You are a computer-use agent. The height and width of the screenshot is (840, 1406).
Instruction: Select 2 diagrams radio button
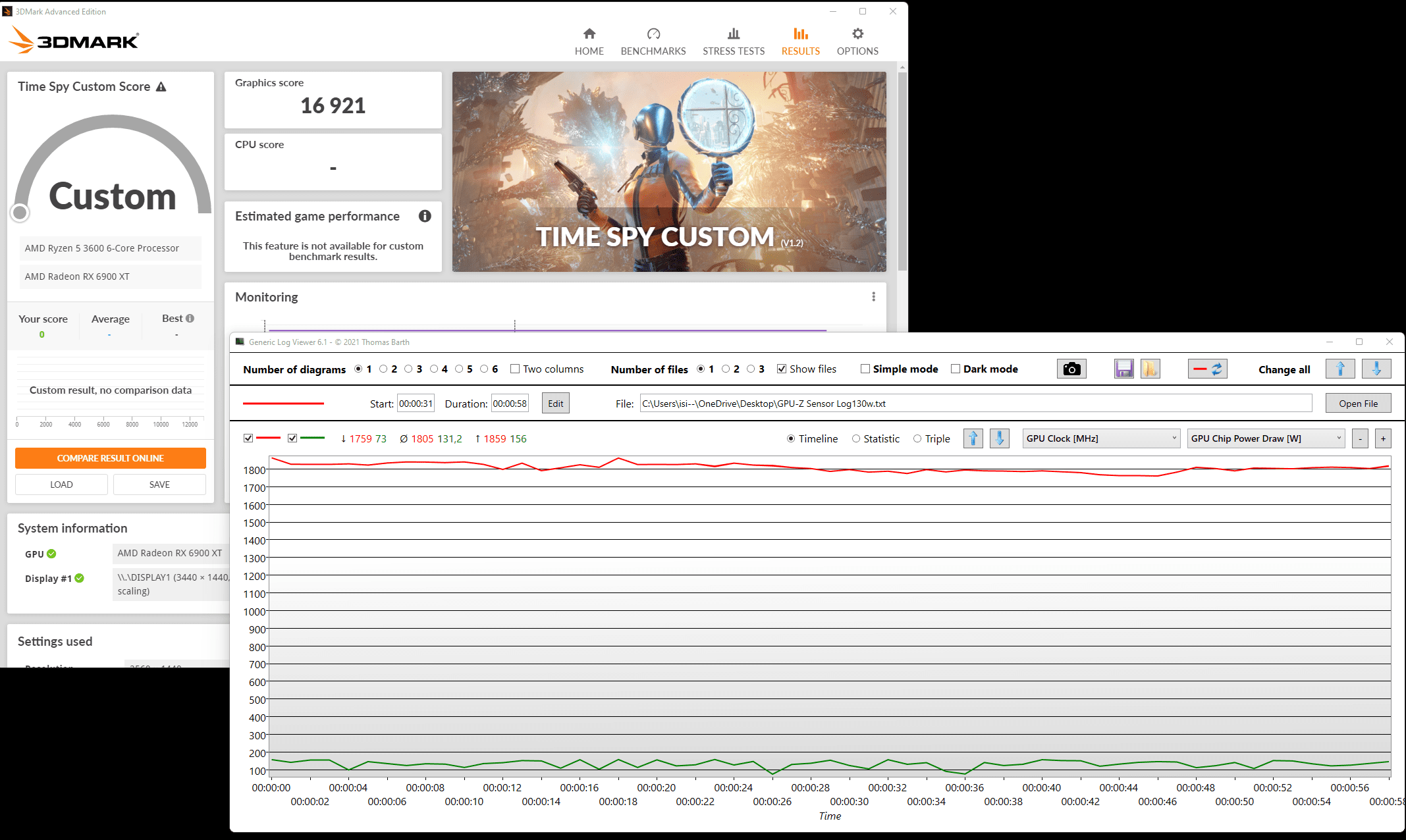(x=383, y=369)
